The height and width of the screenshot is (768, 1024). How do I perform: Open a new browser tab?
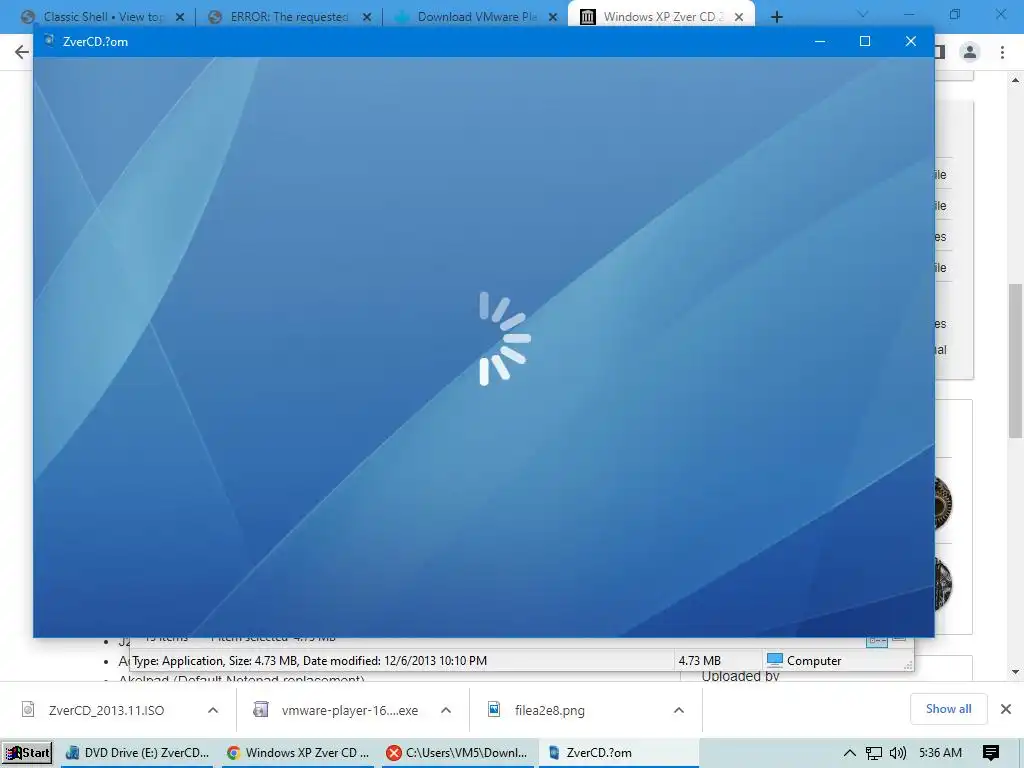776,17
